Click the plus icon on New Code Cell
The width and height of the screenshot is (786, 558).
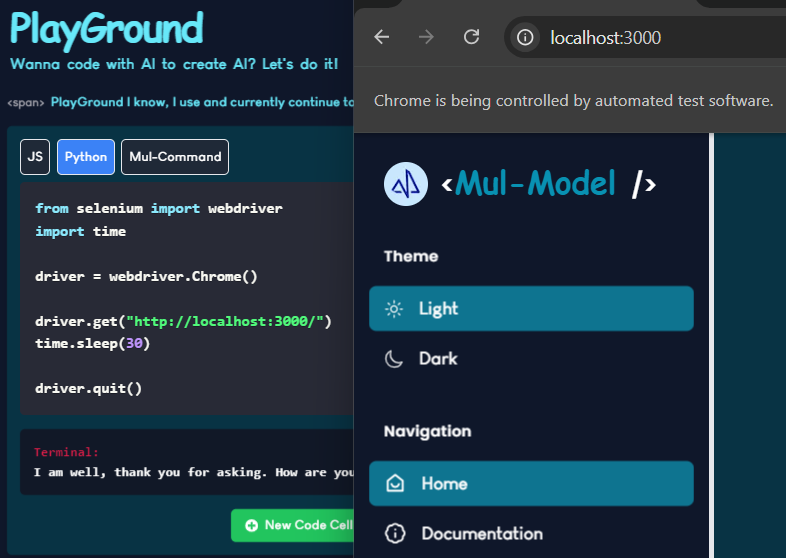tap(252, 525)
